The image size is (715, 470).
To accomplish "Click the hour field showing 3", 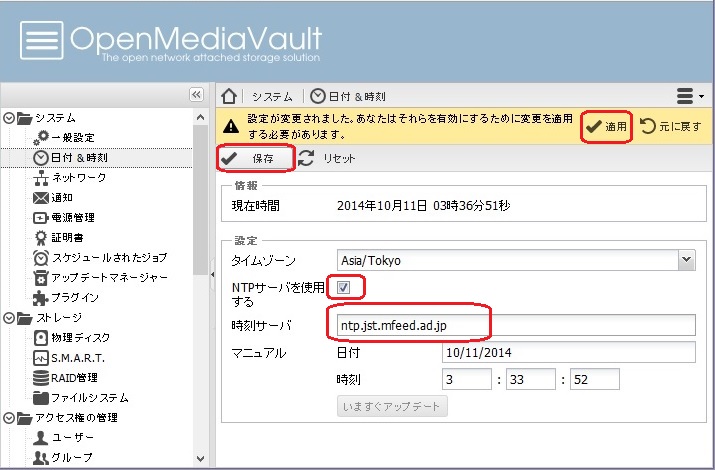I will click(x=466, y=379).
